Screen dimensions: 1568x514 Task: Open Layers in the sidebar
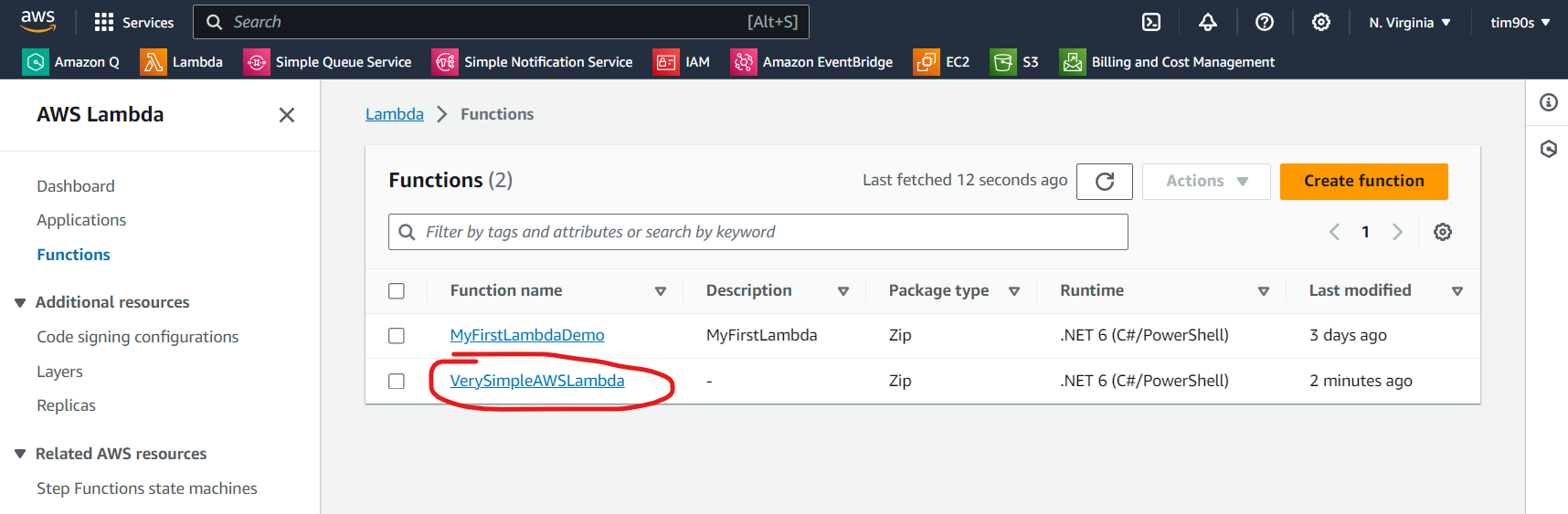(x=59, y=372)
